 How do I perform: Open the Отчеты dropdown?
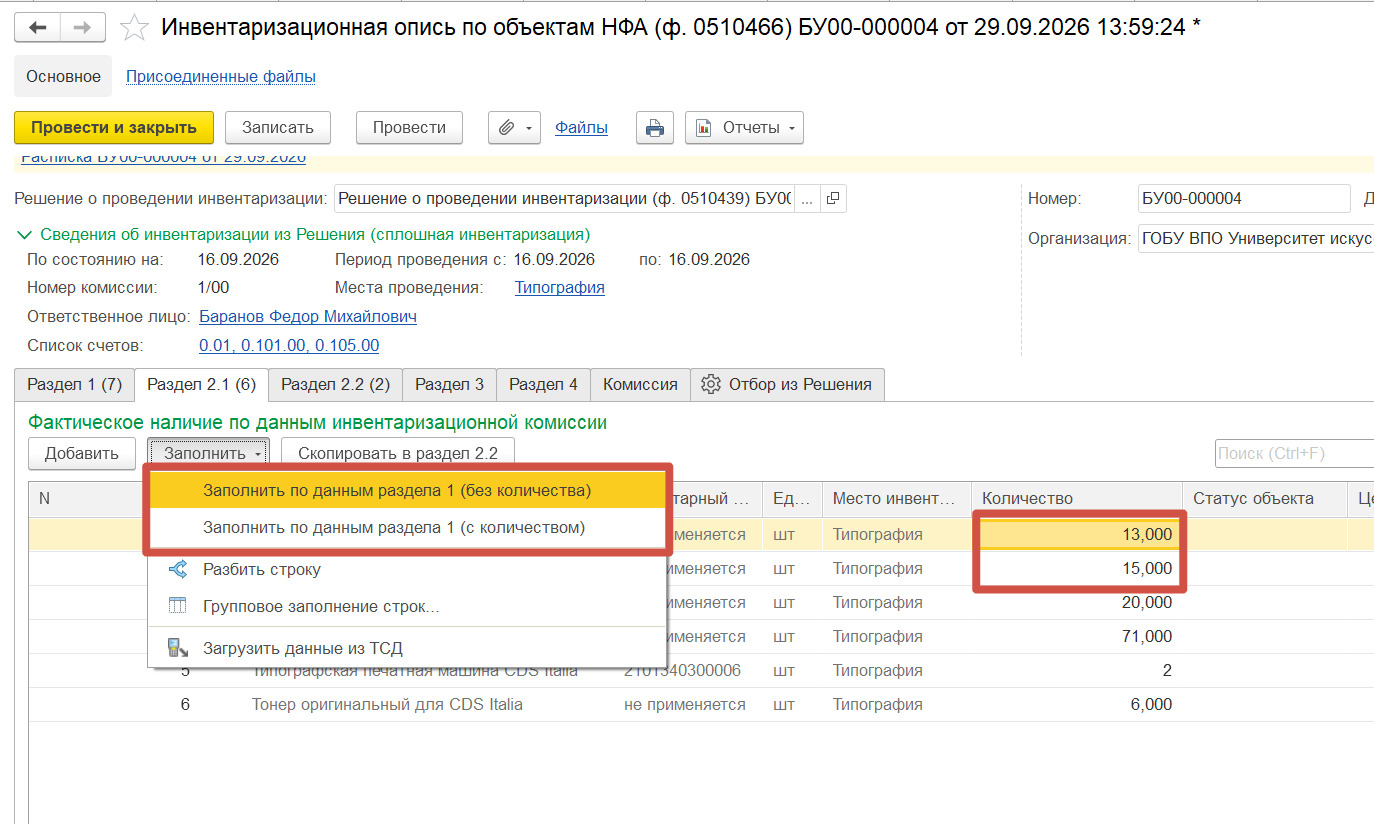click(x=744, y=128)
